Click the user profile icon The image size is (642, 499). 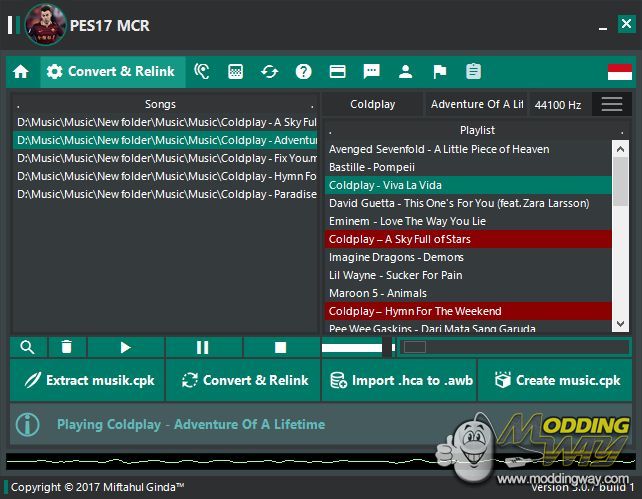click(405, 72)
